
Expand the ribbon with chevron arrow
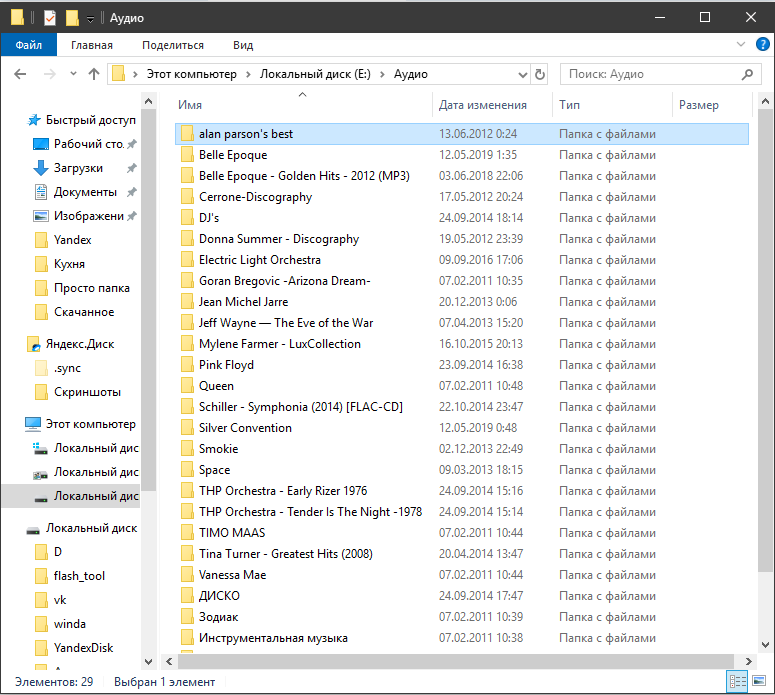pos(741,44)
